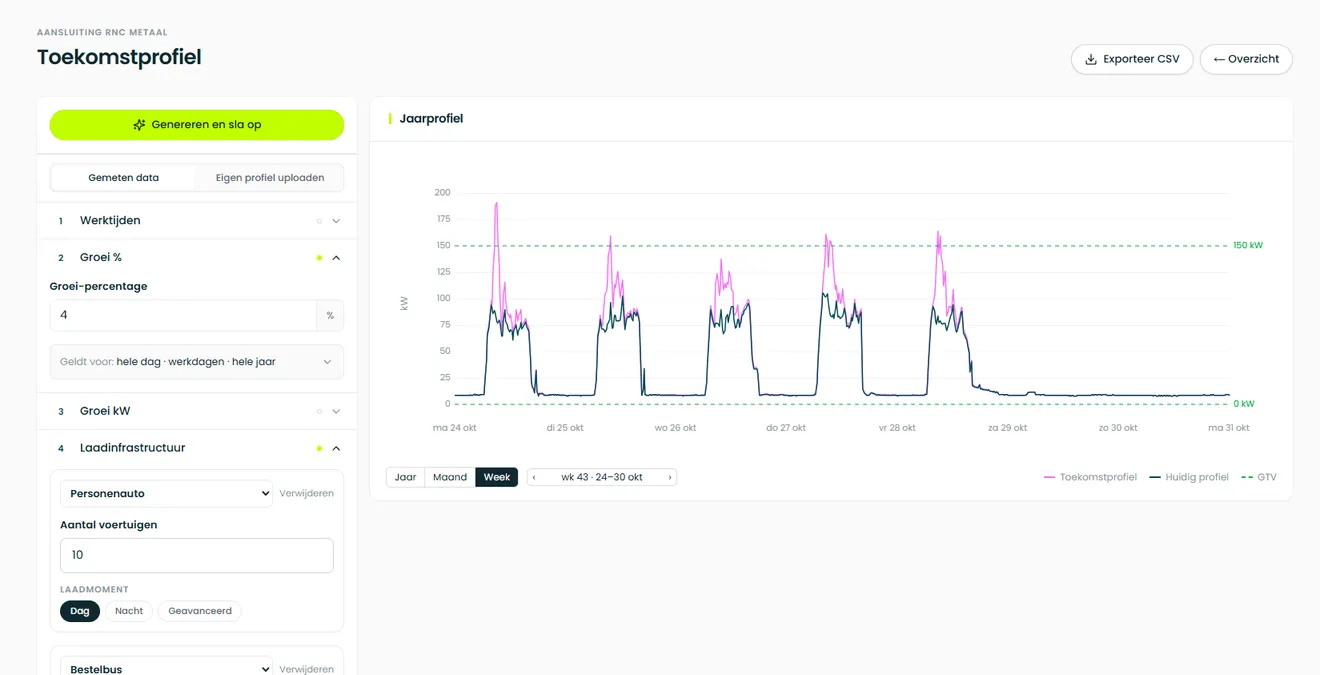The image size is (1320, 675).
Task: Click Verwijderen next to Personenauto
Action: 307,493
